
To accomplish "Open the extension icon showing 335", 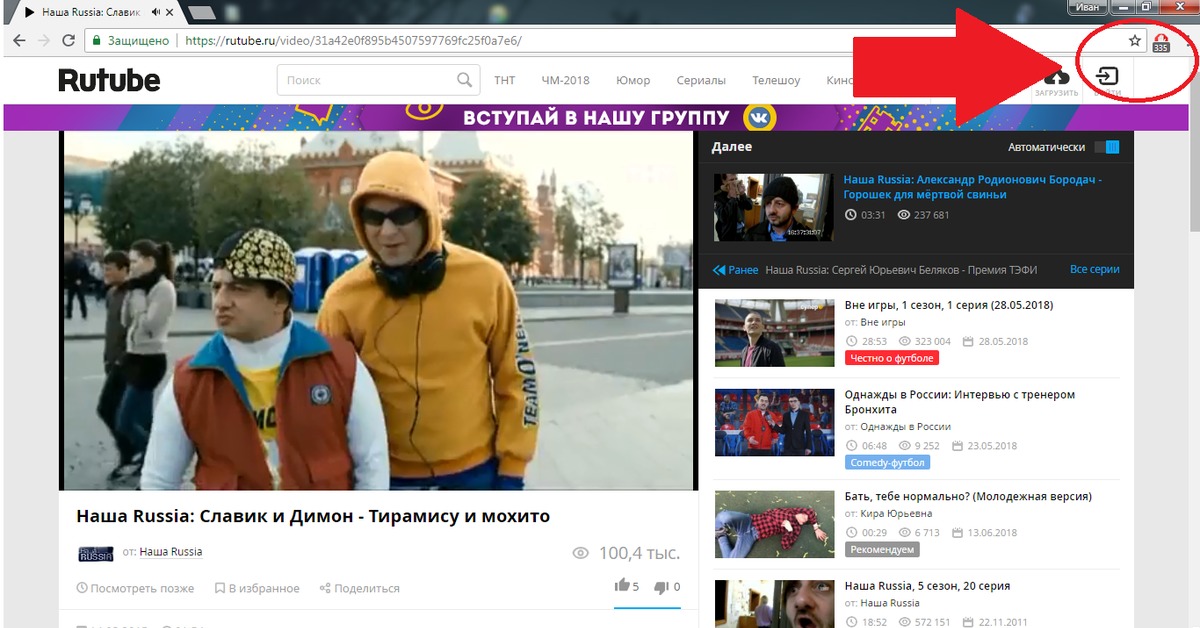I will pos(1161,42).
